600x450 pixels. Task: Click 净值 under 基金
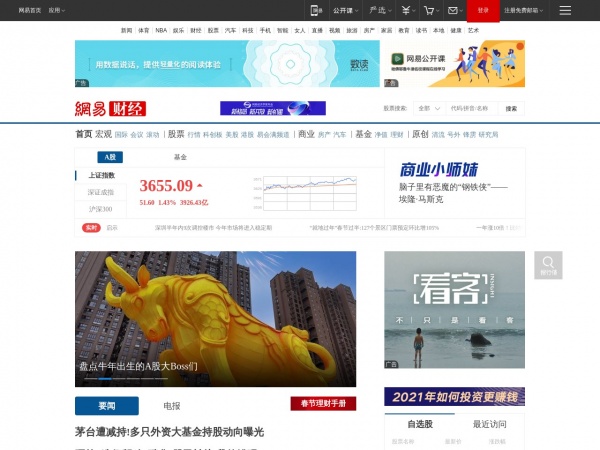tap(381, 135)
